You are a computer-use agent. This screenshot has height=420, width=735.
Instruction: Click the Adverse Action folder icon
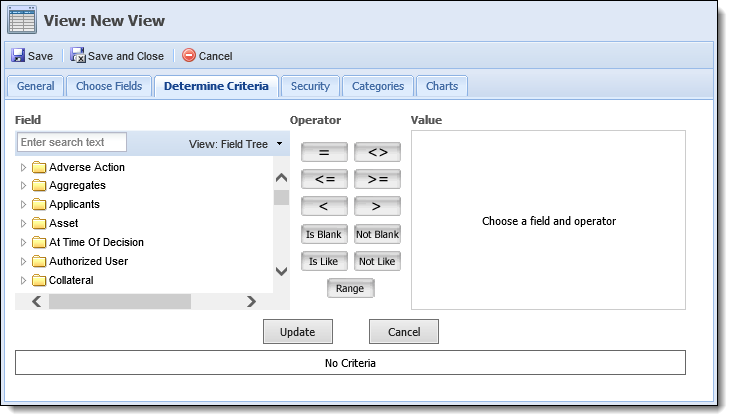[x=39, y=167]
